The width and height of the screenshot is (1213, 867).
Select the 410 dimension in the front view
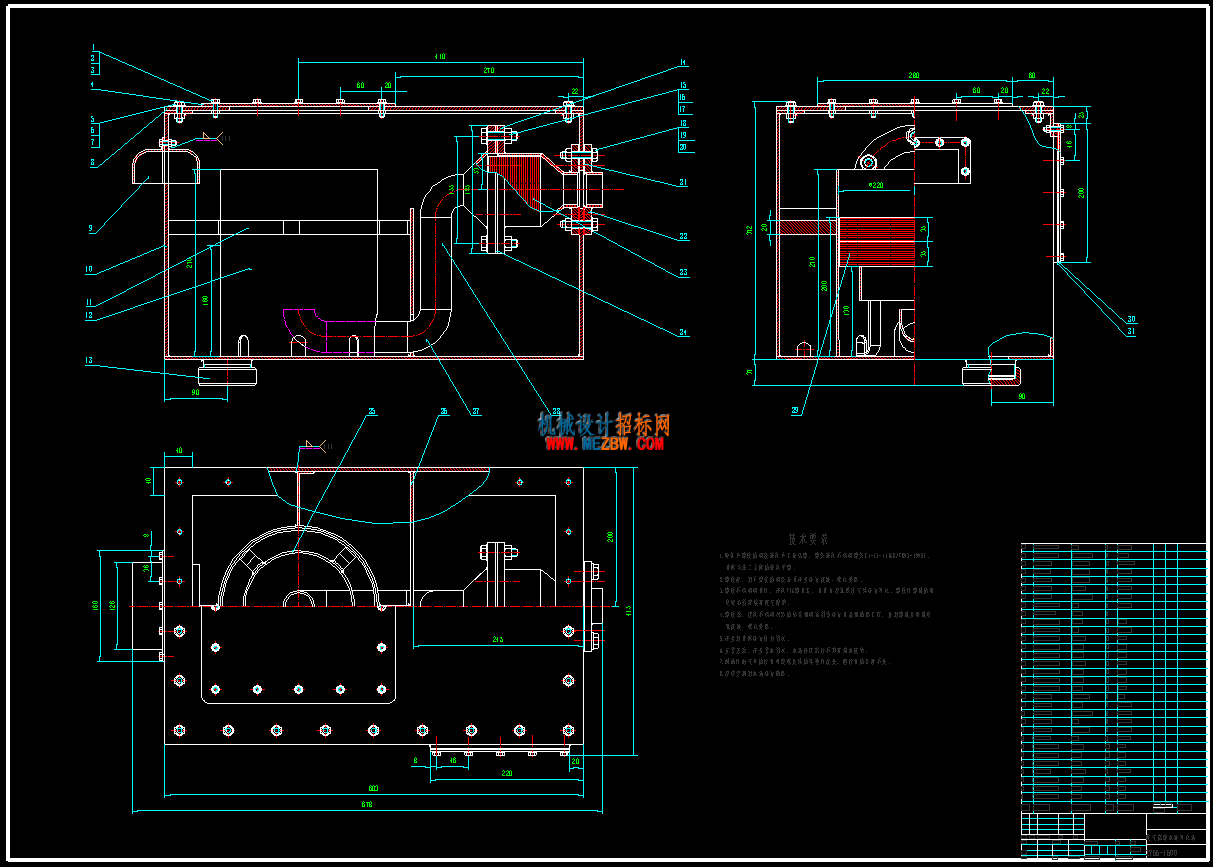click(439, 58)
